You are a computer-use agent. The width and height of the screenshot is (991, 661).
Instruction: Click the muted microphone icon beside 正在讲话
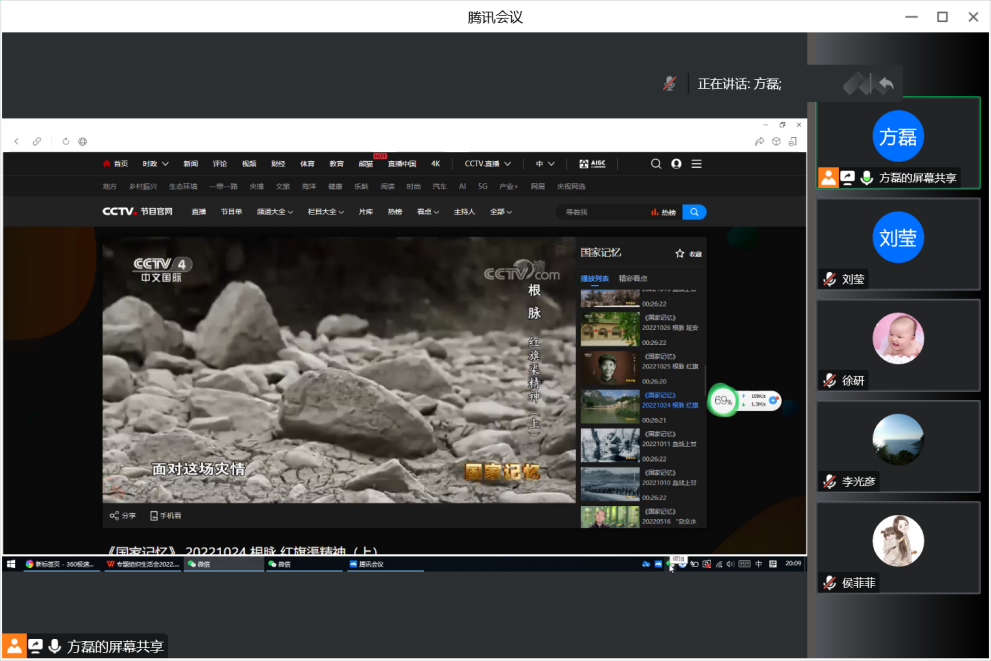tap(669, 83)
